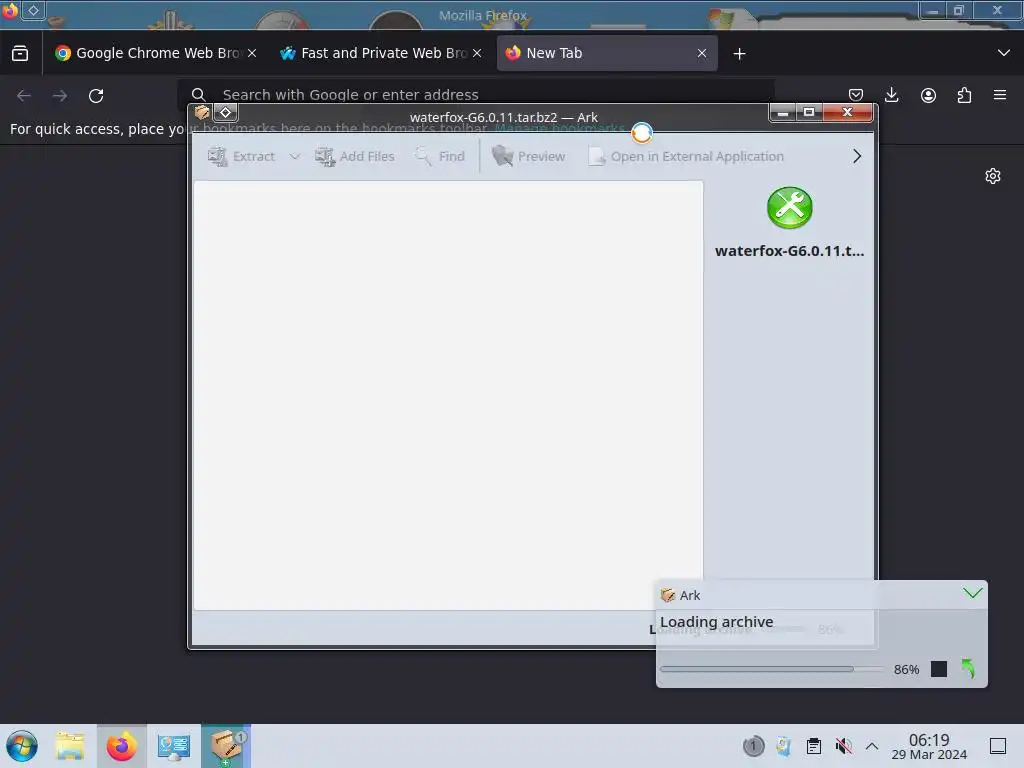Close the Ark window
The height and width of the screenshot is (768, 1024).
point(847,112)
